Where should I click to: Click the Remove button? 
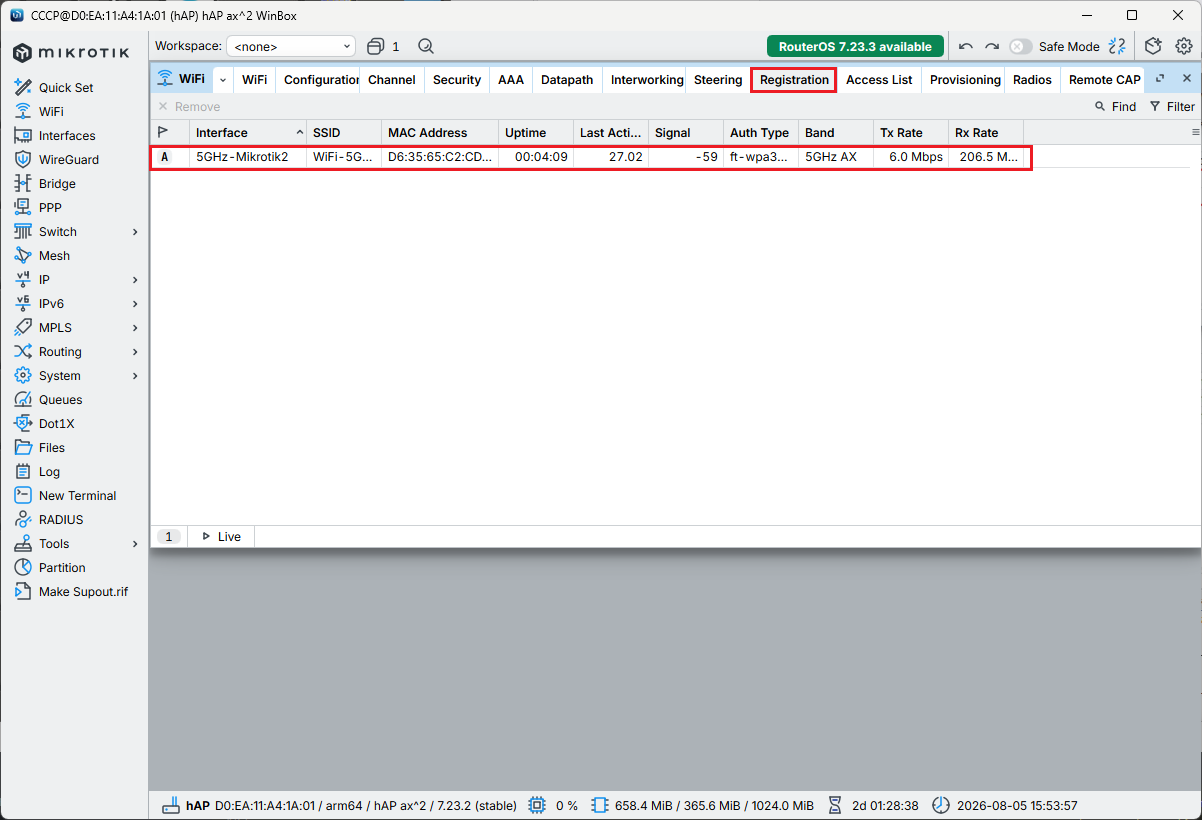pyautogui.click(x=189, y=107)
